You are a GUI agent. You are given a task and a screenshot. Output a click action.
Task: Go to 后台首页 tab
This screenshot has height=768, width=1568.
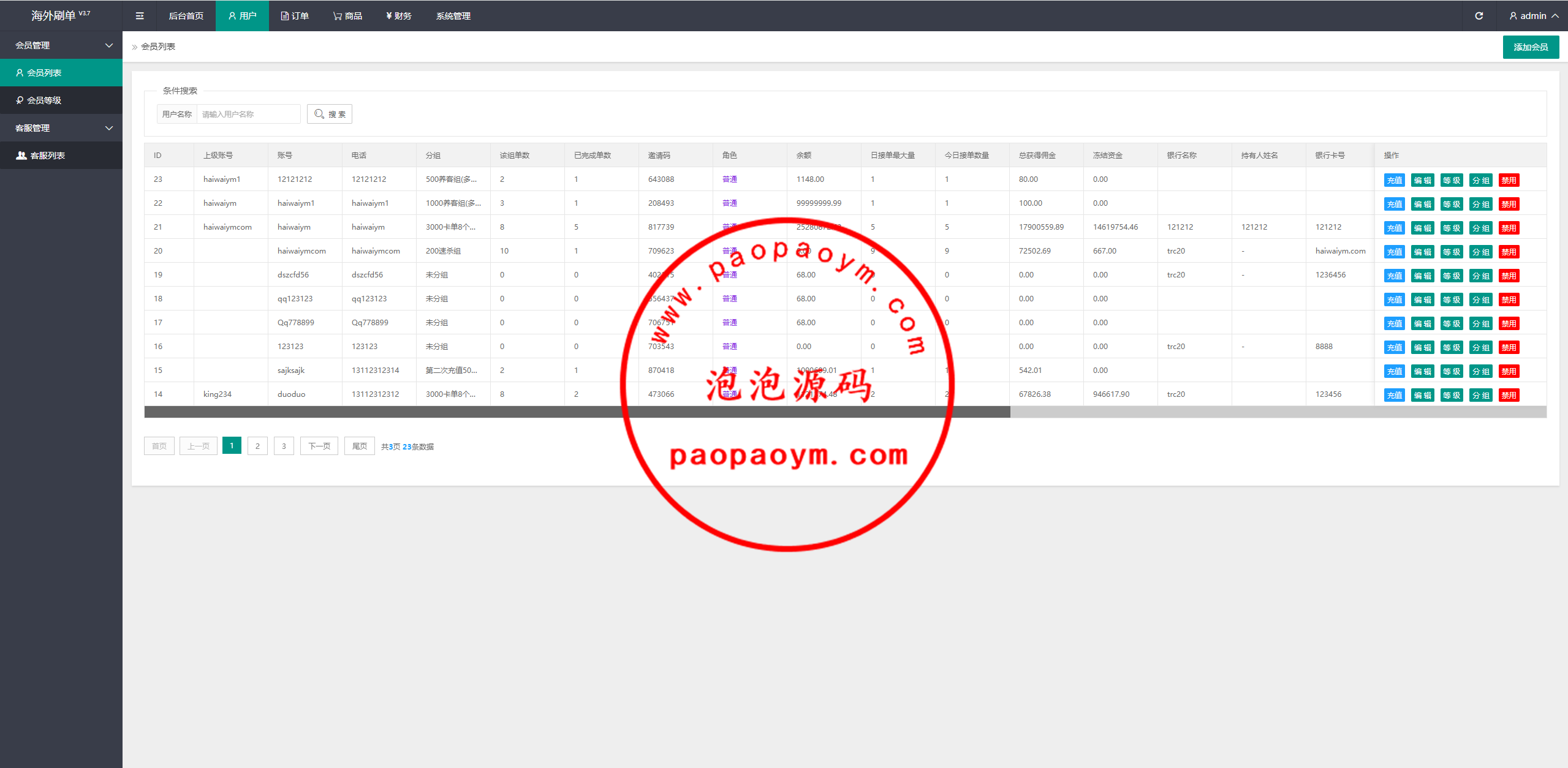[x=186, y=16]
